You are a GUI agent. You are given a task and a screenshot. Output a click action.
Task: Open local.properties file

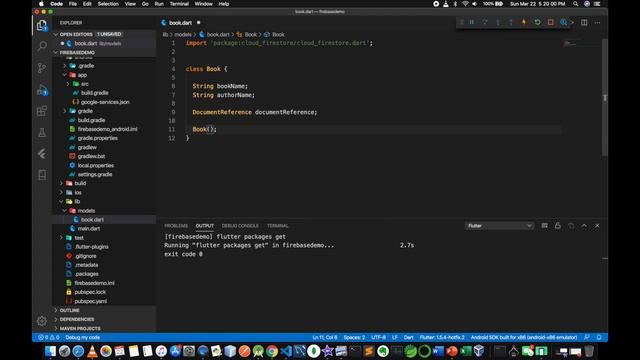[96, 165]
